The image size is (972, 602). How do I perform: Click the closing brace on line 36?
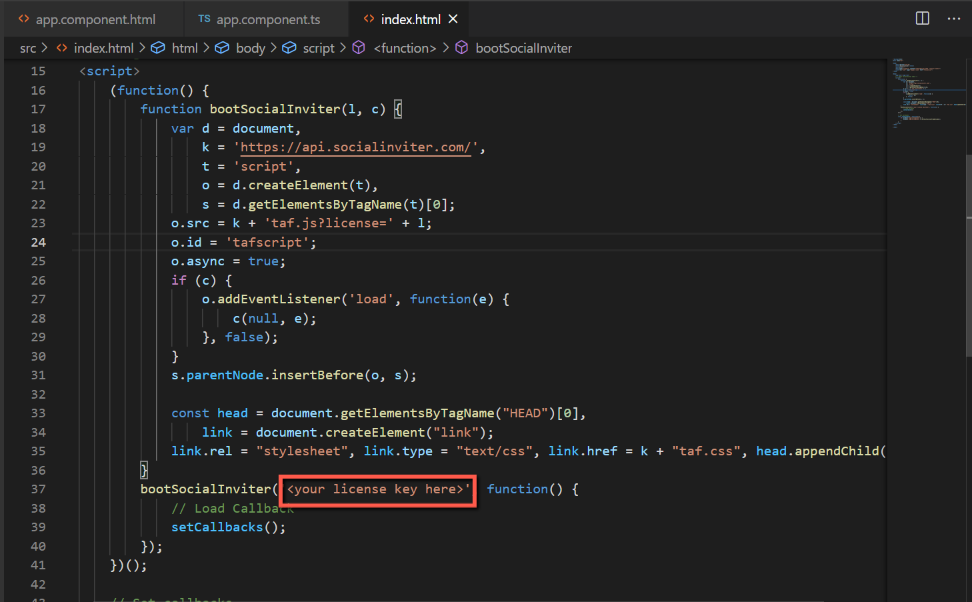click(144, 470)
